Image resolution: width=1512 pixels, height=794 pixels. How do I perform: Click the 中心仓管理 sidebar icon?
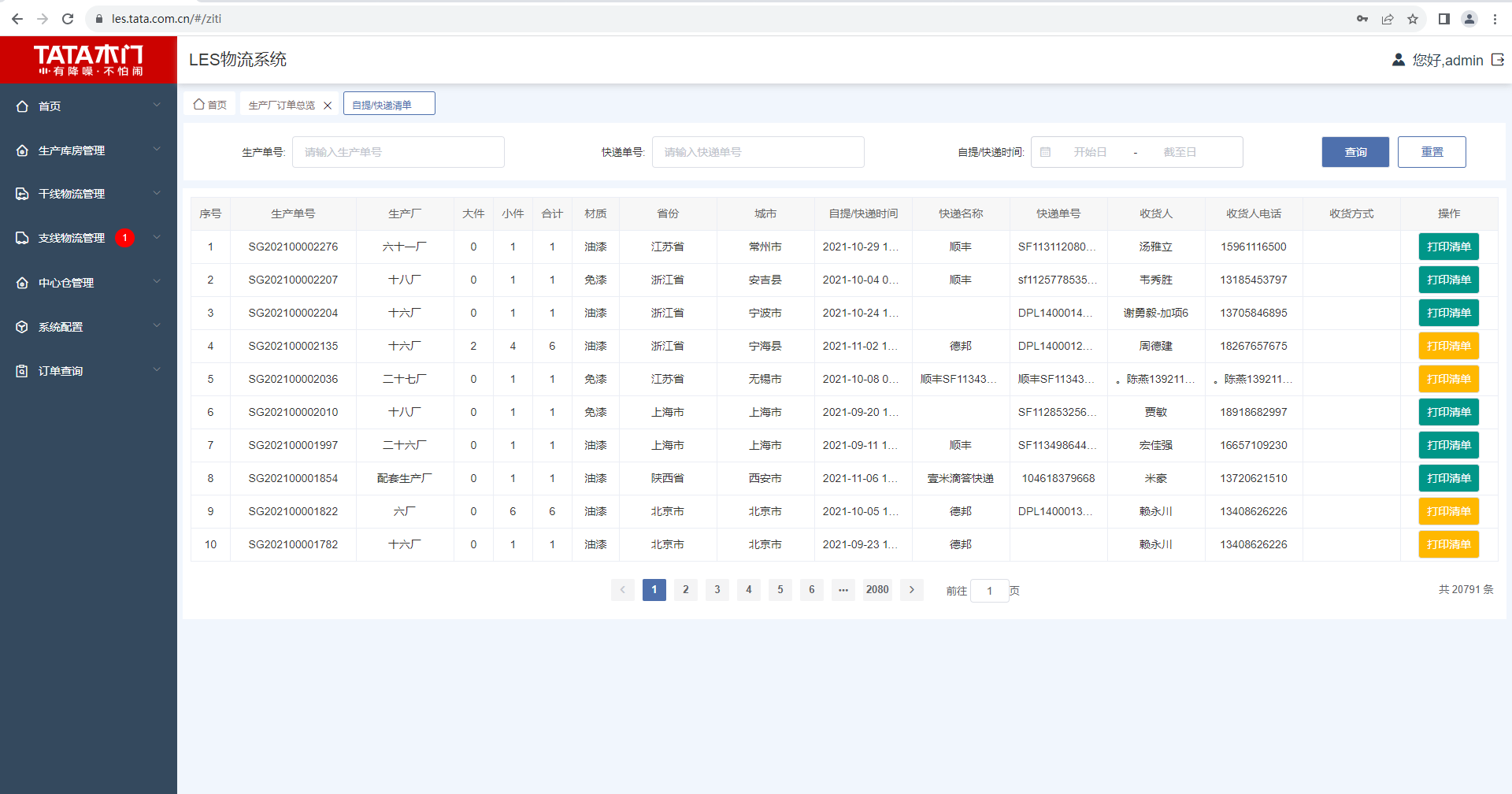[x=22, y=282]
